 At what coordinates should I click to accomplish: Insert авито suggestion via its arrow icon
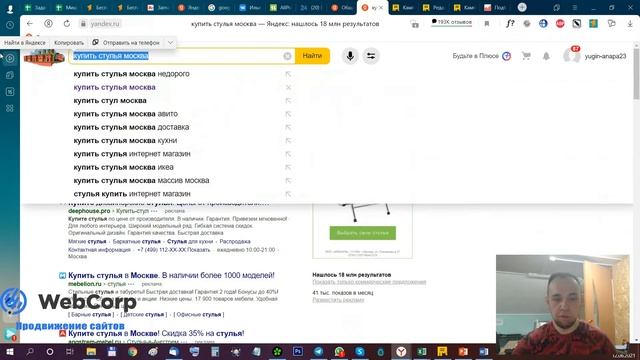pyautogui.click(x=288, y=114)
